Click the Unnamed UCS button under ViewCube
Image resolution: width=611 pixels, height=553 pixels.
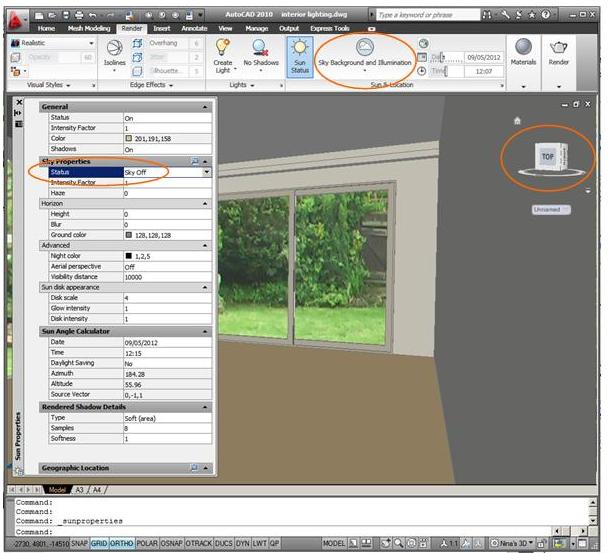[x=551, y=210]
